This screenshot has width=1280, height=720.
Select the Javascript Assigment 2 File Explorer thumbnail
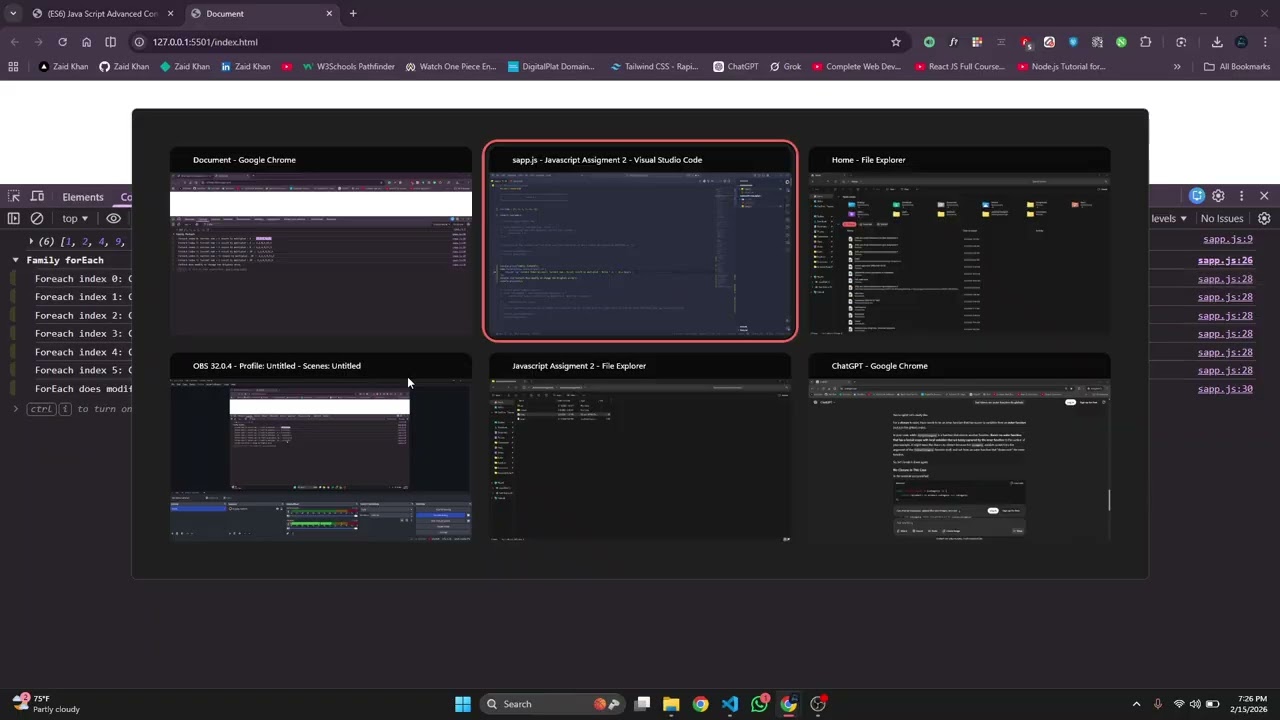pyautogui.click(x=640, y=447)
